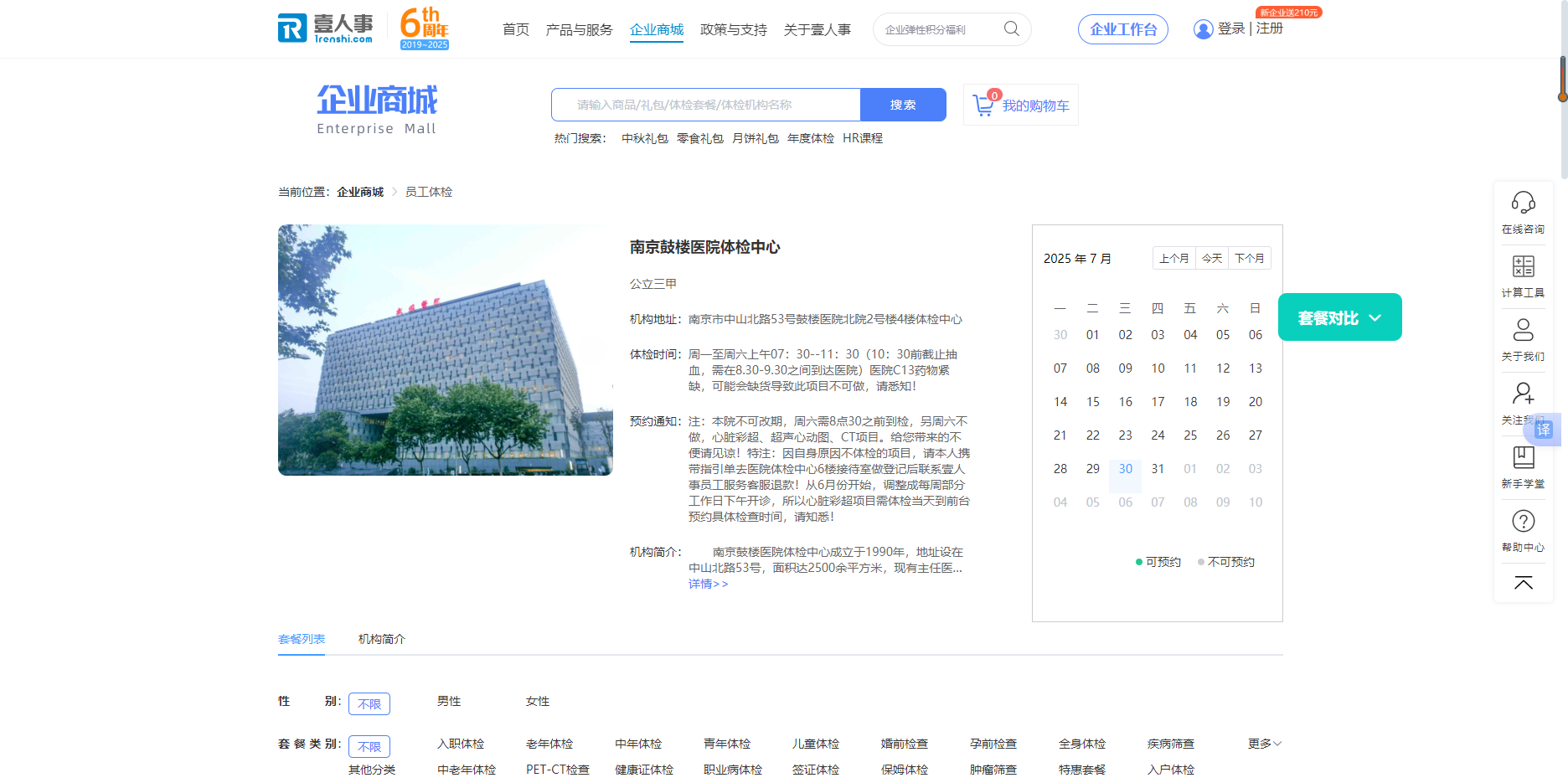1568x783 pixels.
Task: Click the 壹人事 logo
Action: pos(325,28)
